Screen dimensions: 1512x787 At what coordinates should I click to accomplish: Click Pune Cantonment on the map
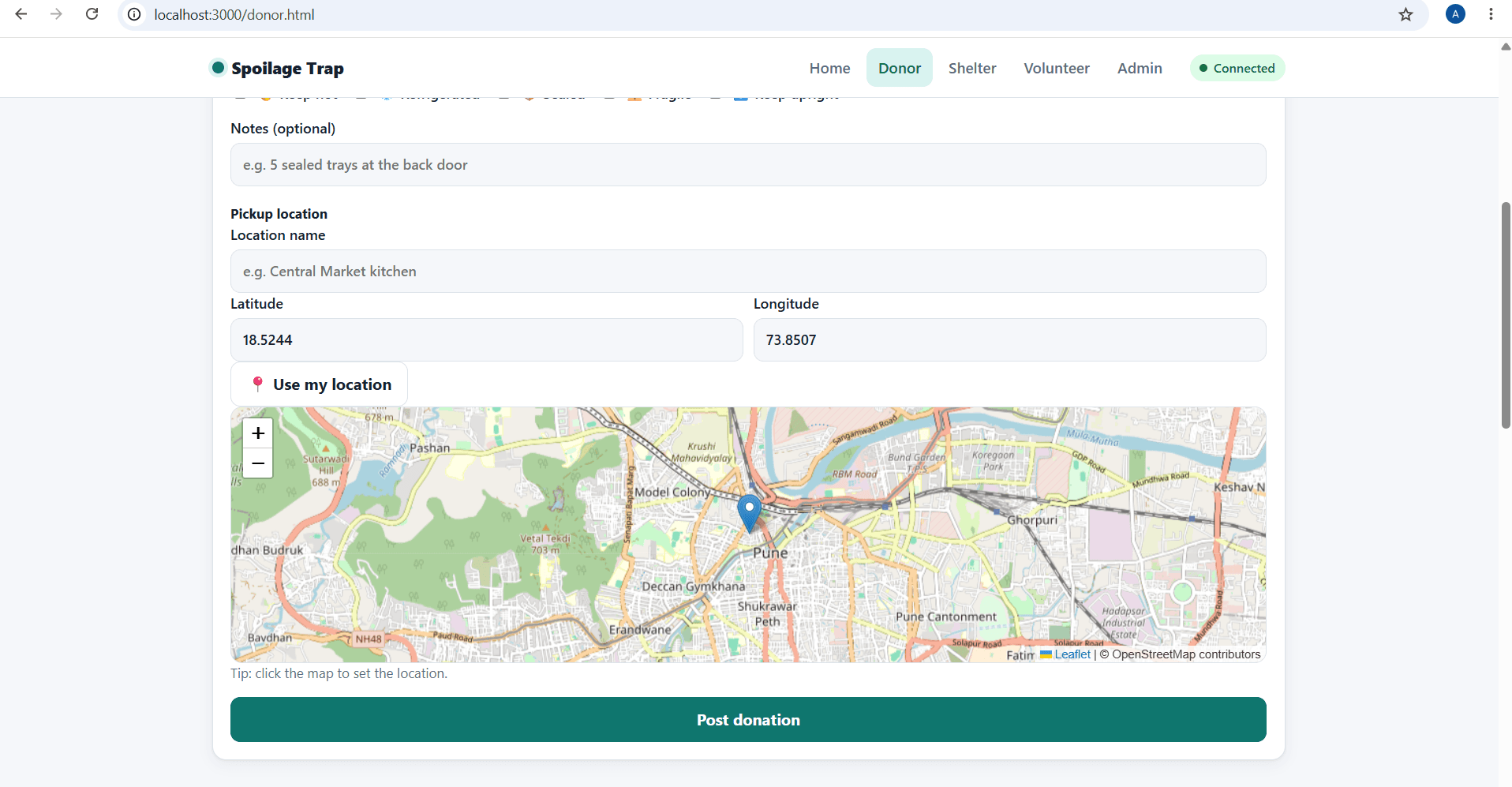[x=946, y=616]
